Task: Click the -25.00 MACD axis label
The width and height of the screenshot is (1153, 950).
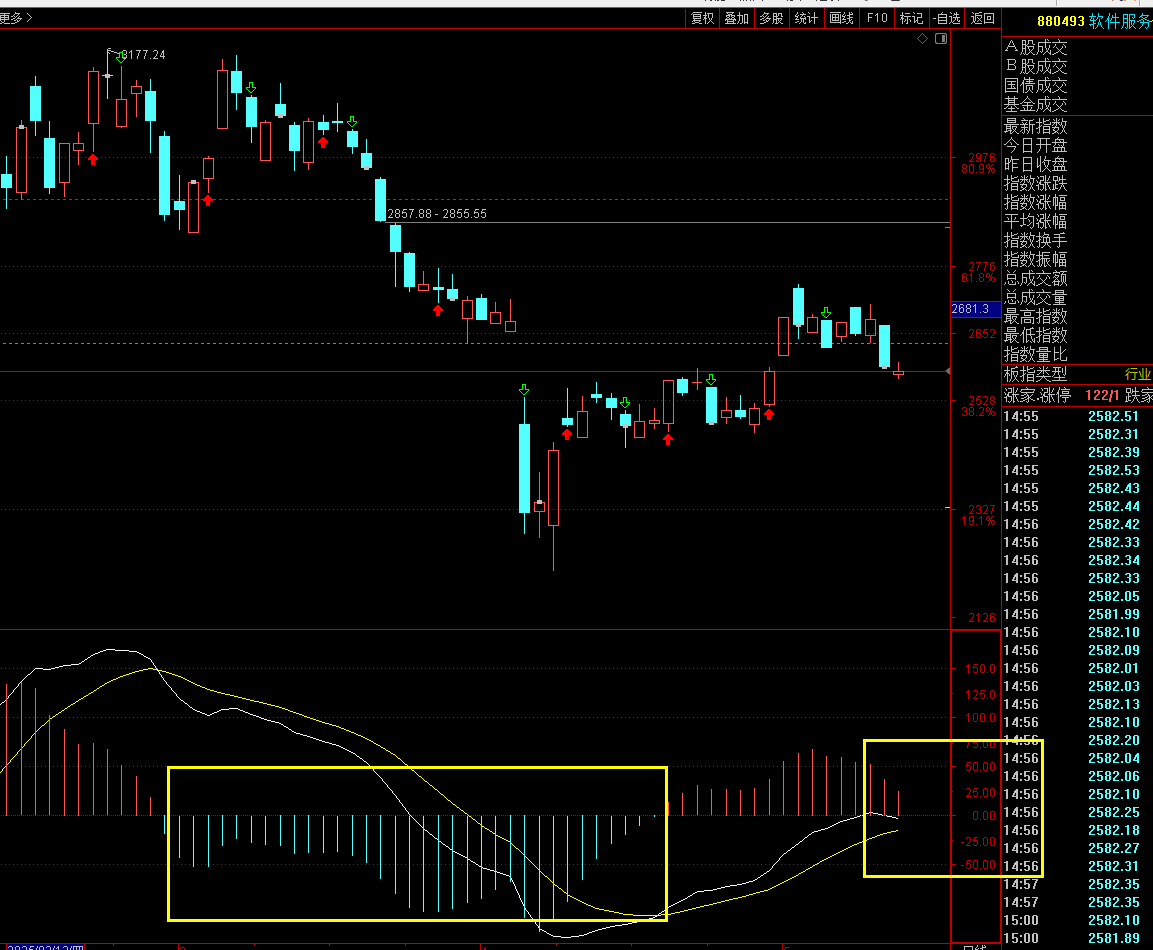Action: (979, 842)
